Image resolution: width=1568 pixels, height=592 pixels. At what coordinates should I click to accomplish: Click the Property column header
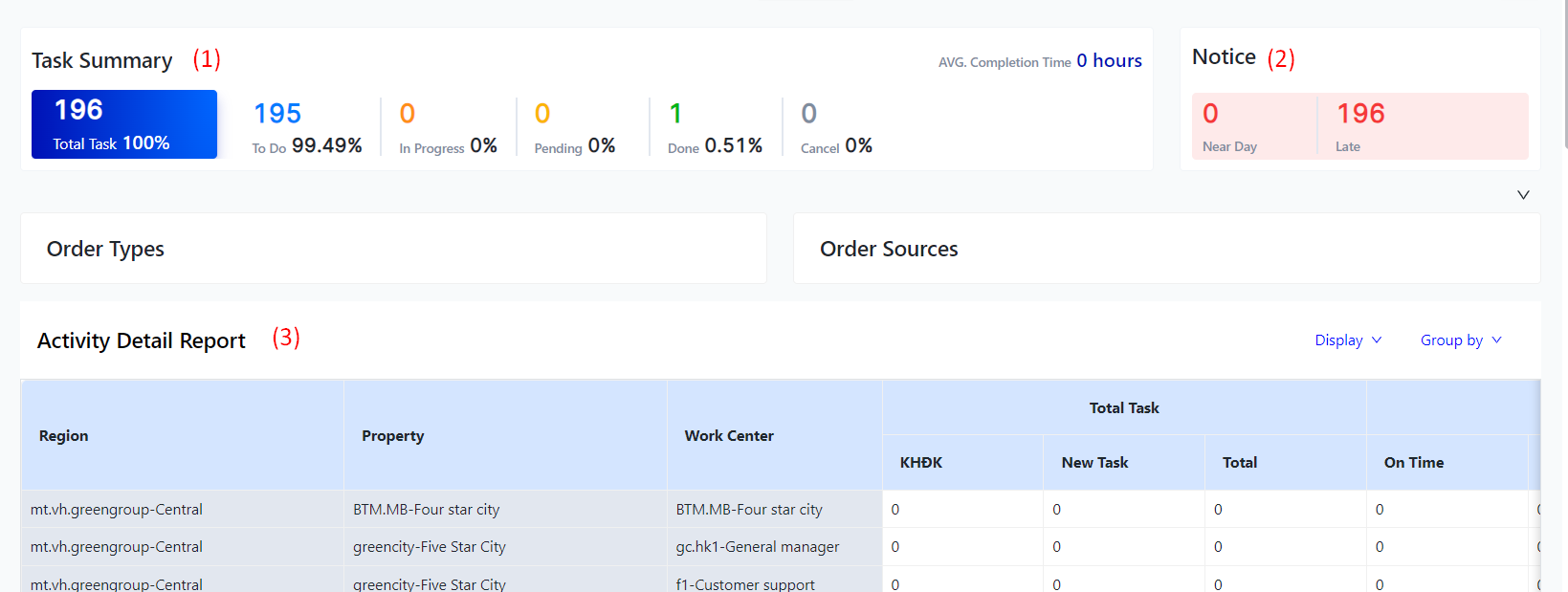[392, 436]
